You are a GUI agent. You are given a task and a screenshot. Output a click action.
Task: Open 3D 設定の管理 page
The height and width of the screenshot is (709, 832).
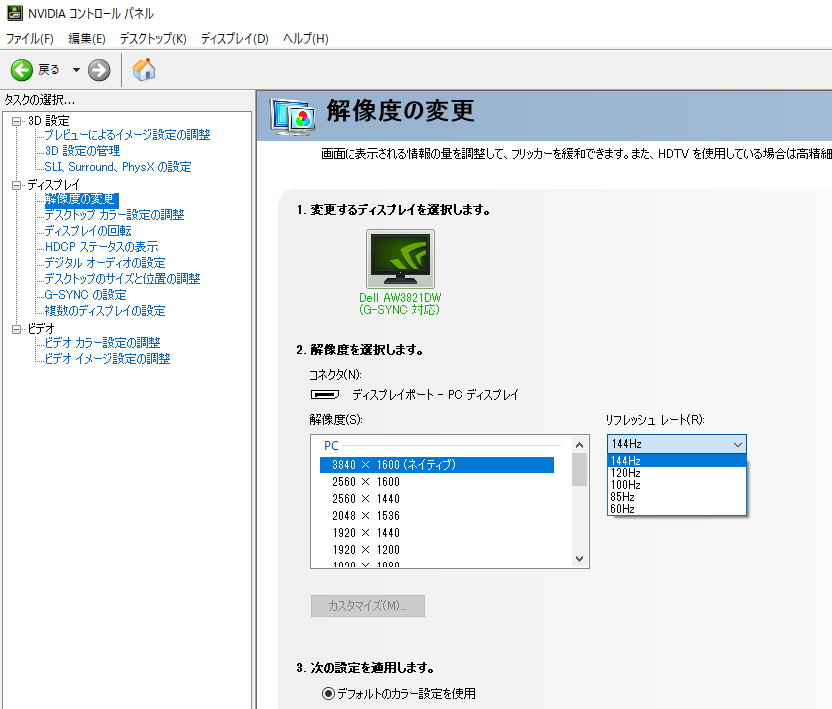(82, 151)
